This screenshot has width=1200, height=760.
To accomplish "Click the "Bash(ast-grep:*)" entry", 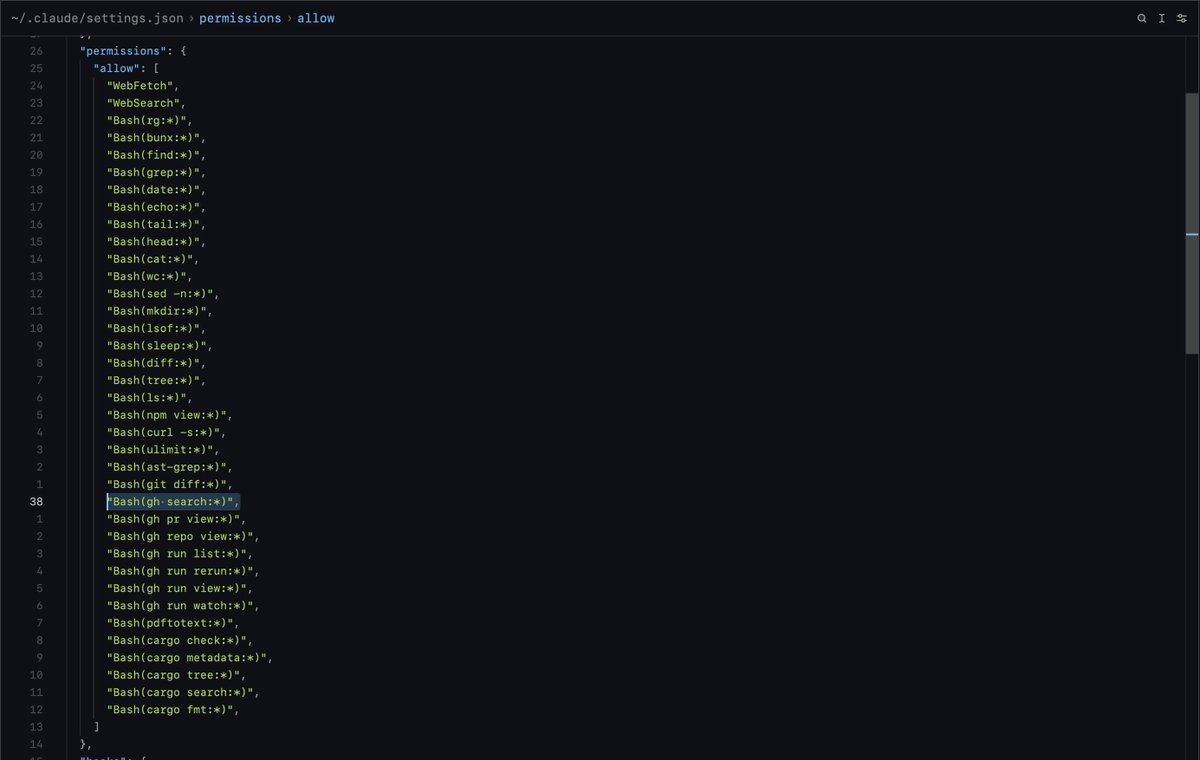I will click(170, 467).
